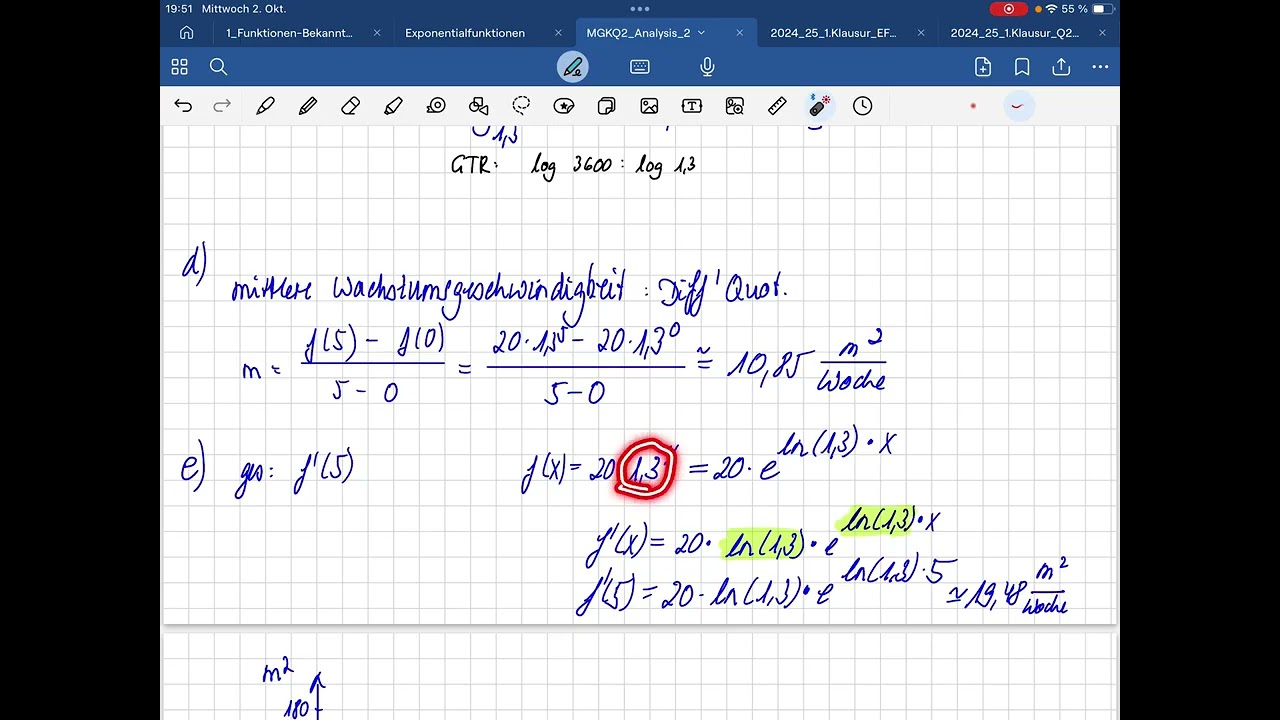Open the Elements stickers tool
The height and width of the screenshot is (720, 1280).
click(564, 106)
